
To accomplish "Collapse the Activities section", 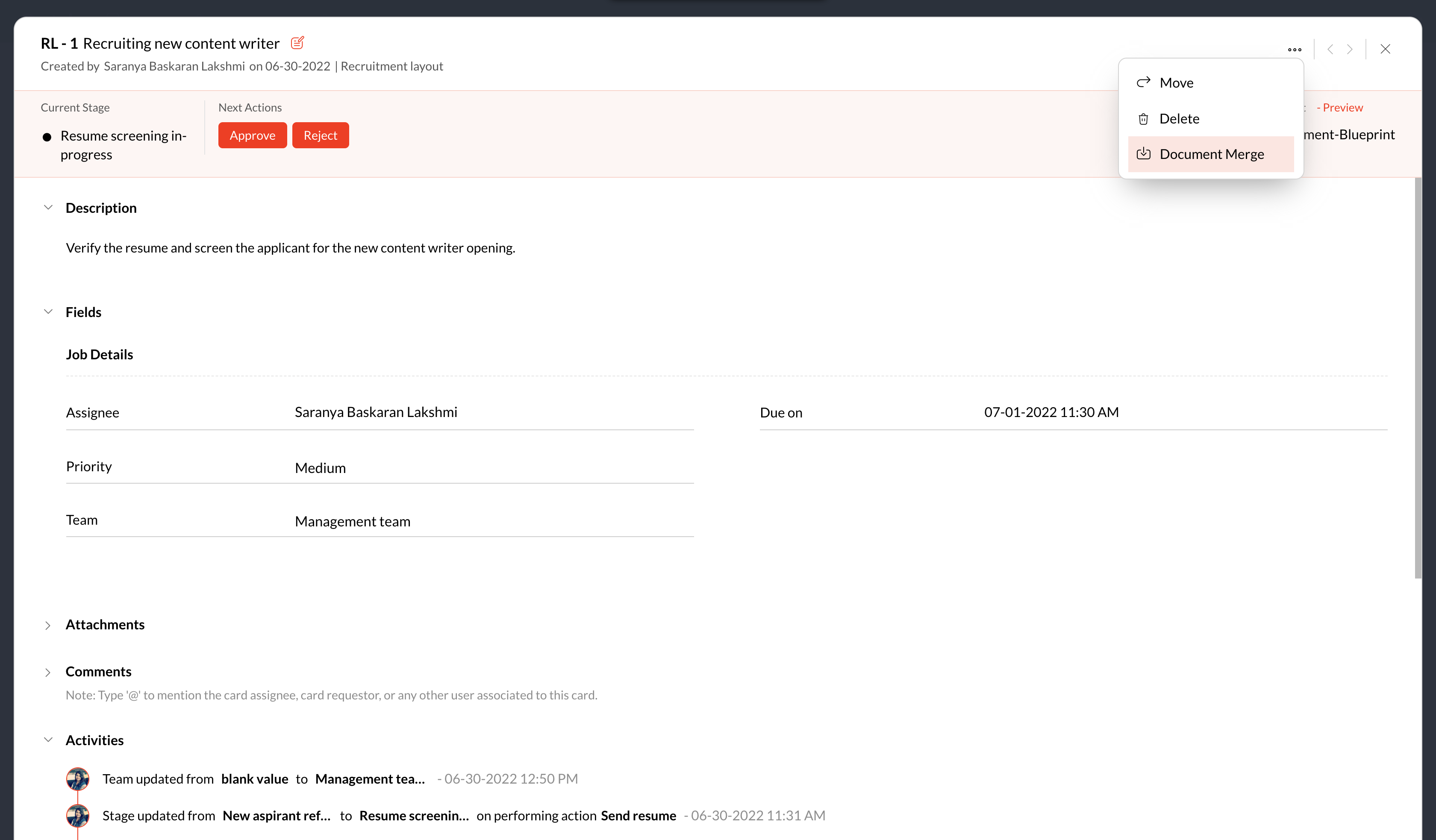I will click(x=48, y=740).
